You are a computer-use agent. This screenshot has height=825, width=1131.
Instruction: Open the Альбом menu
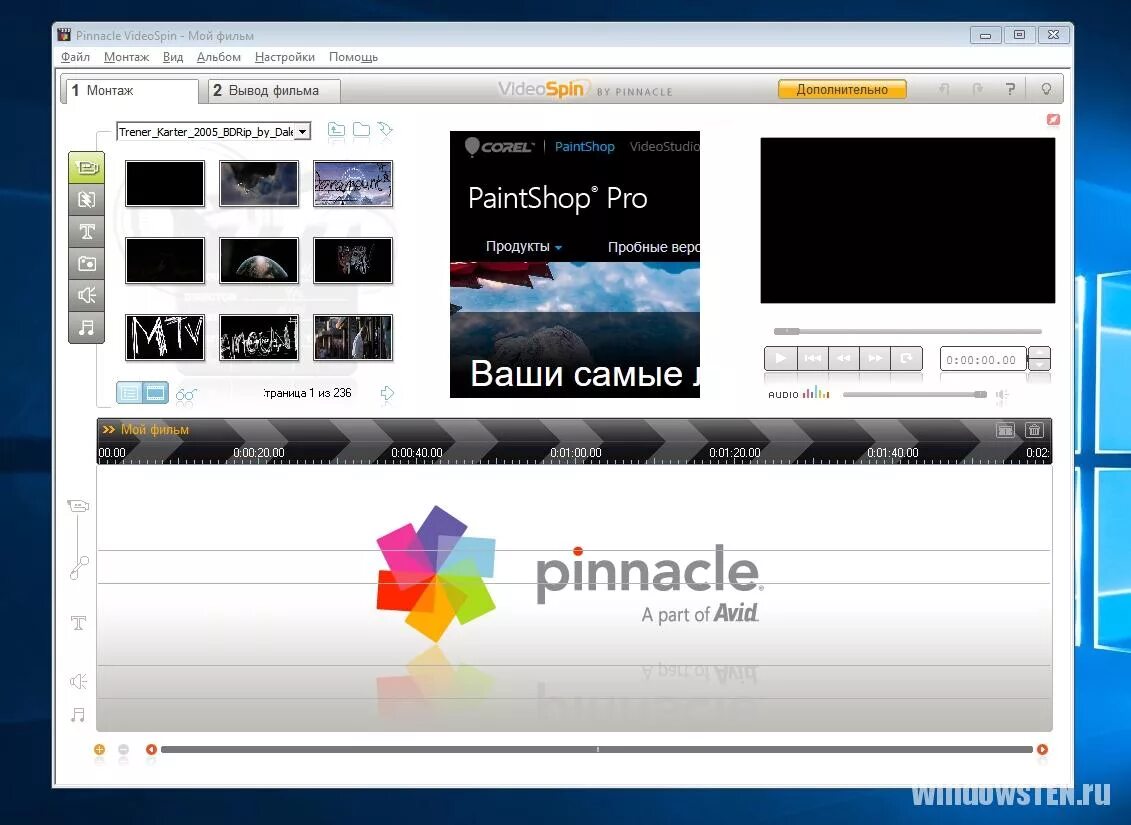(219, 57)
